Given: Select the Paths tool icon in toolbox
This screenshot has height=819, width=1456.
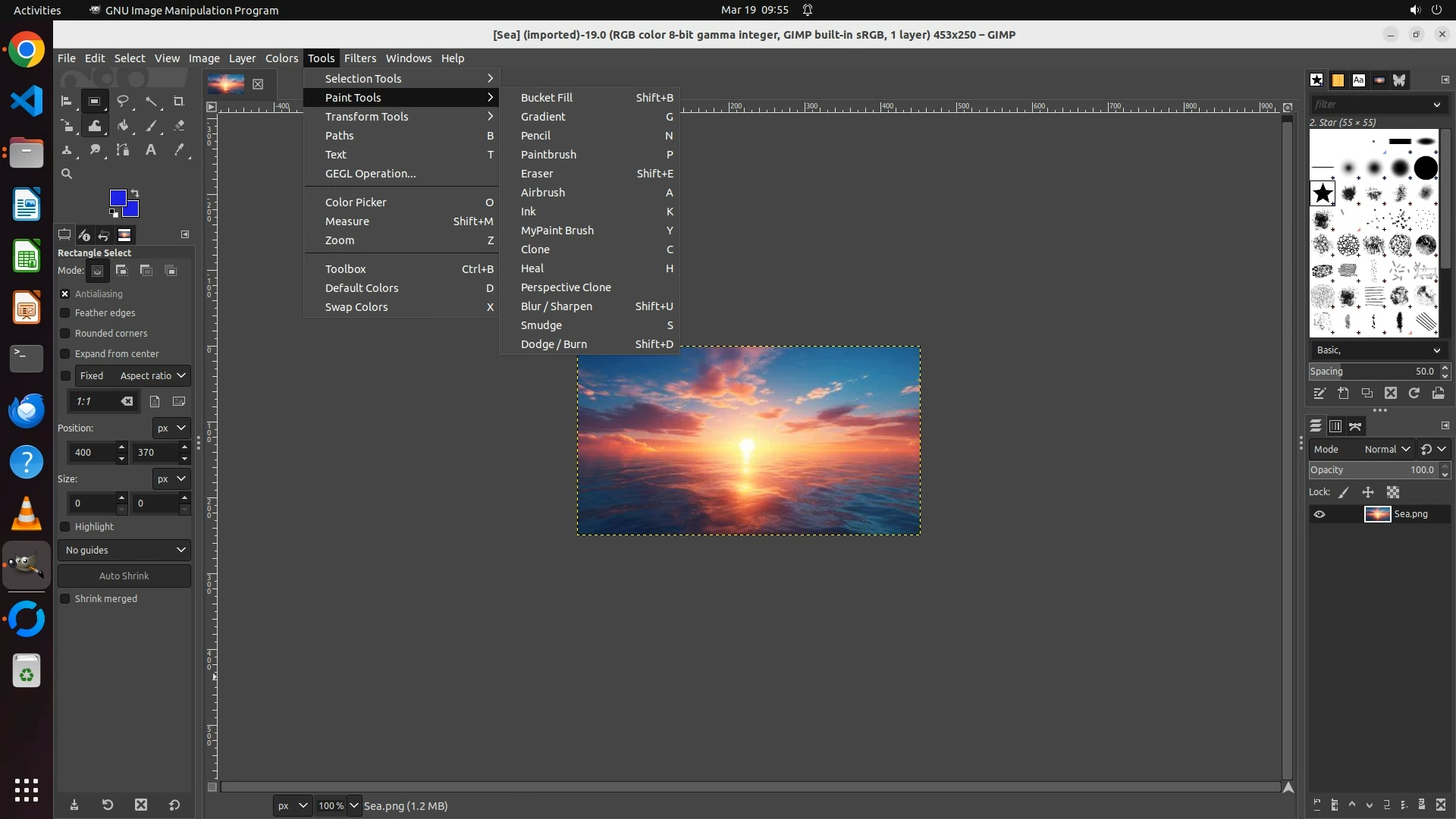Looking at the screenshot, I should point(123,150).
